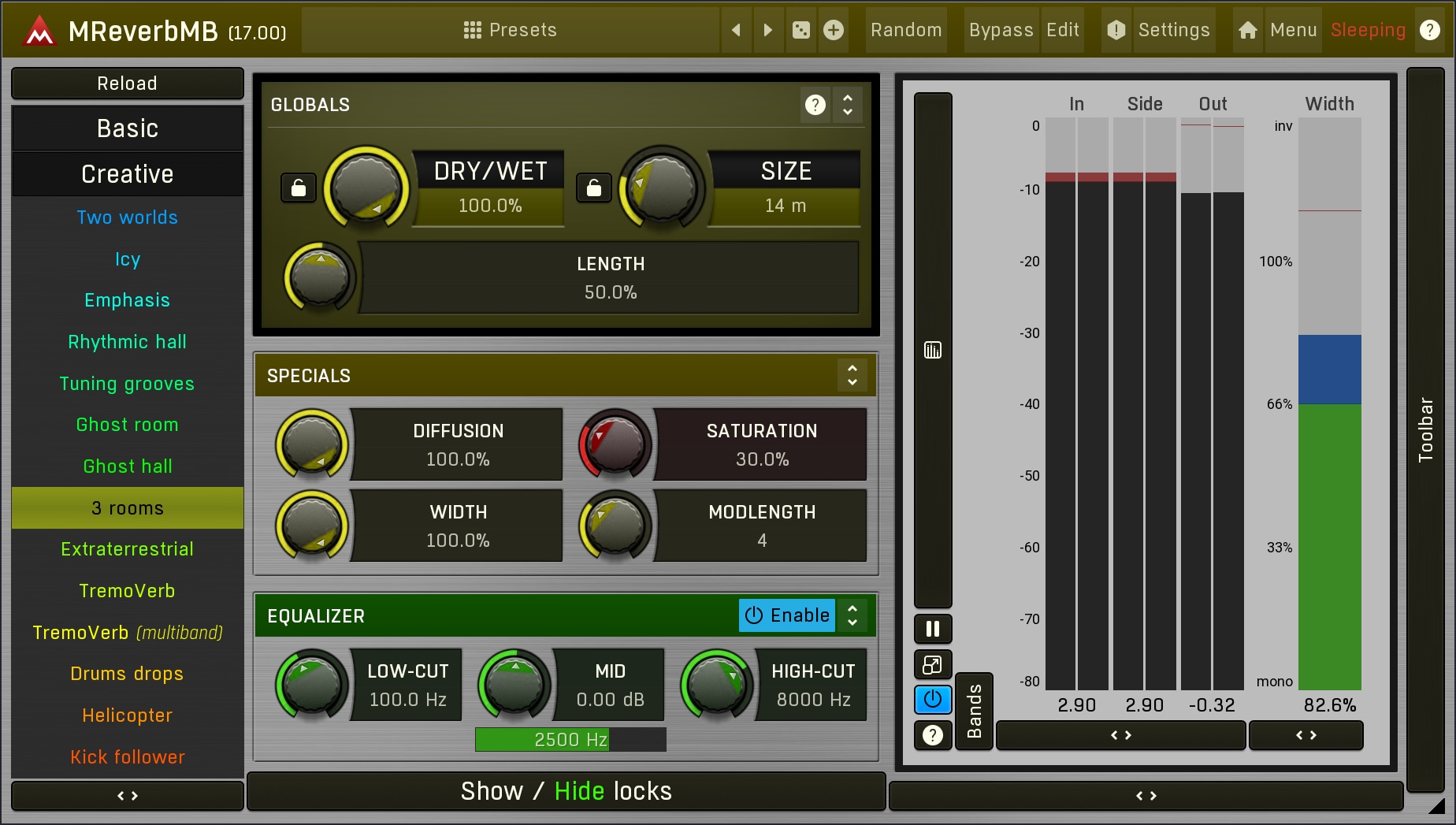Switch to the Basic tab
Image resolution: width=1456 pixels, height=825 pixels.
point(128,128)
